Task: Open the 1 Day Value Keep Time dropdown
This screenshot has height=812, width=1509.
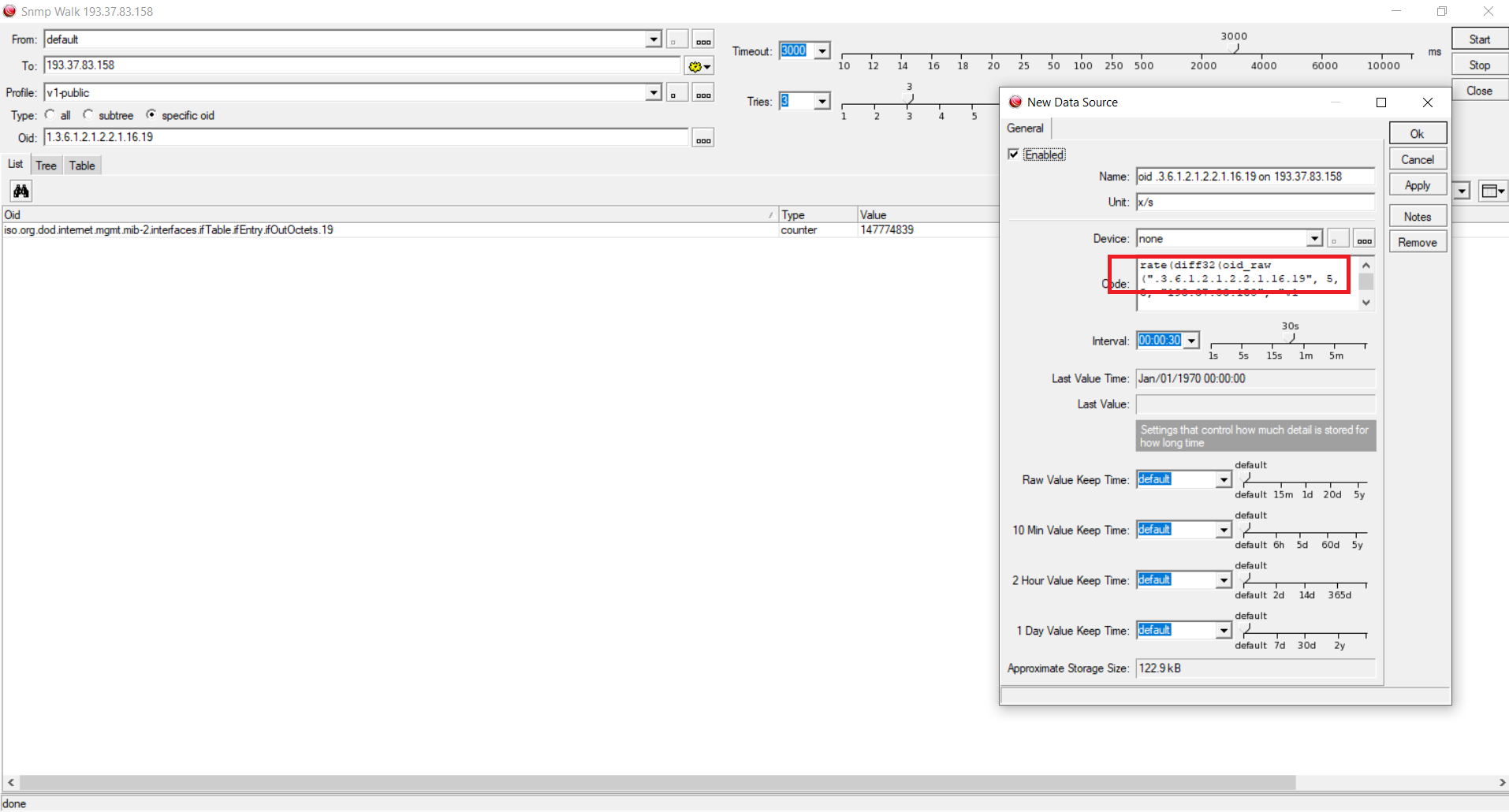Action: coord(1224,631)
